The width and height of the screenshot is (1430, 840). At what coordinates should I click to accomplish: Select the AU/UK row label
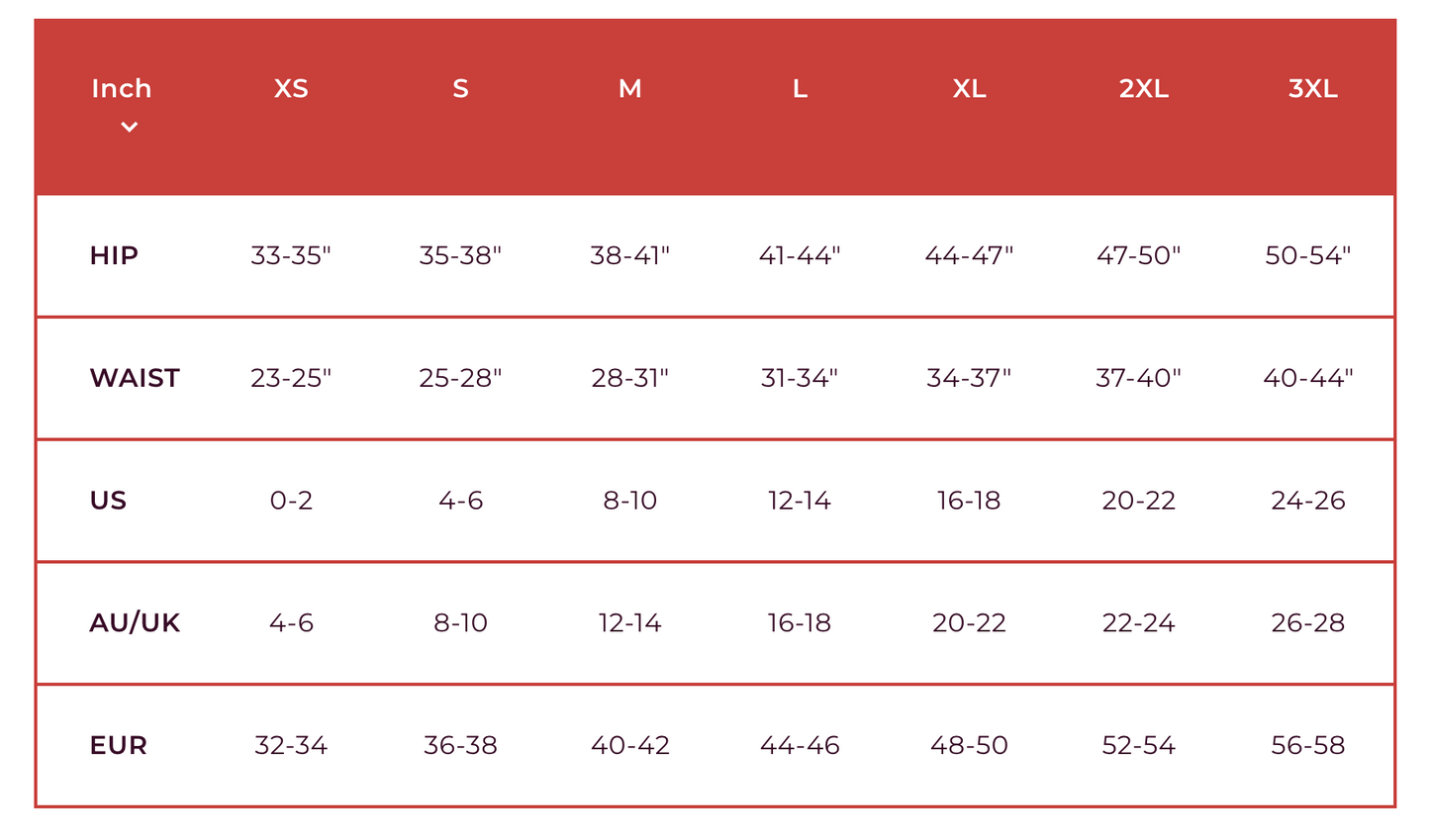tap(135, 623)
